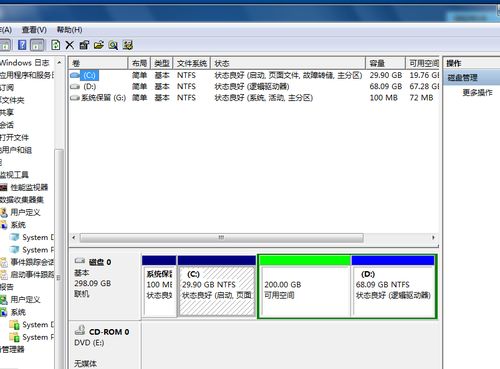Select 启动事件跟踪 node in the tree
The image size is (500, 369).
[32, 274]
